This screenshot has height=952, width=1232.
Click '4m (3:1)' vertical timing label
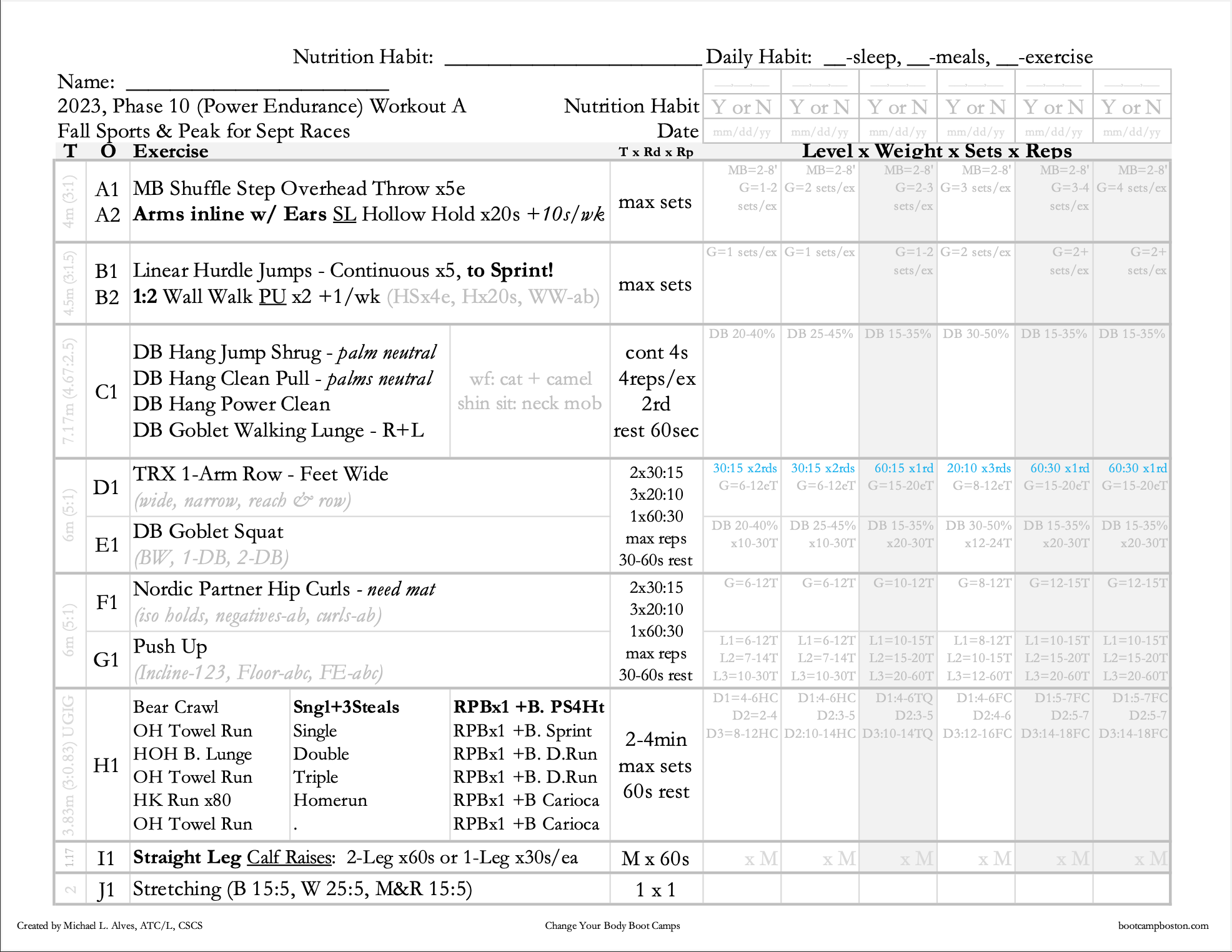[69, 201]
